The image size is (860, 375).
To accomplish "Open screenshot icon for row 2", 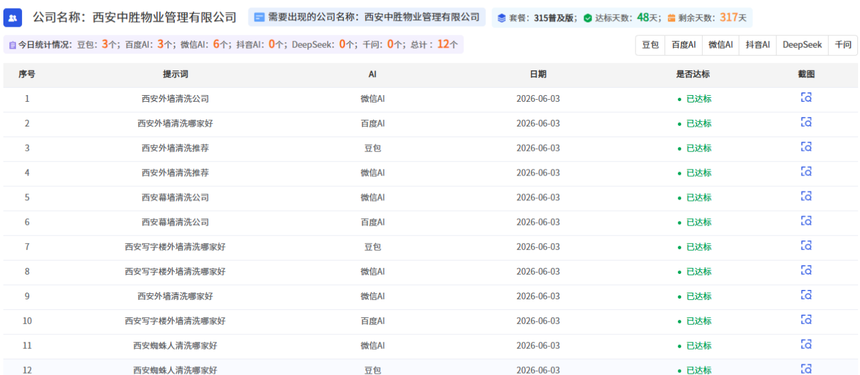I will 806,122.
